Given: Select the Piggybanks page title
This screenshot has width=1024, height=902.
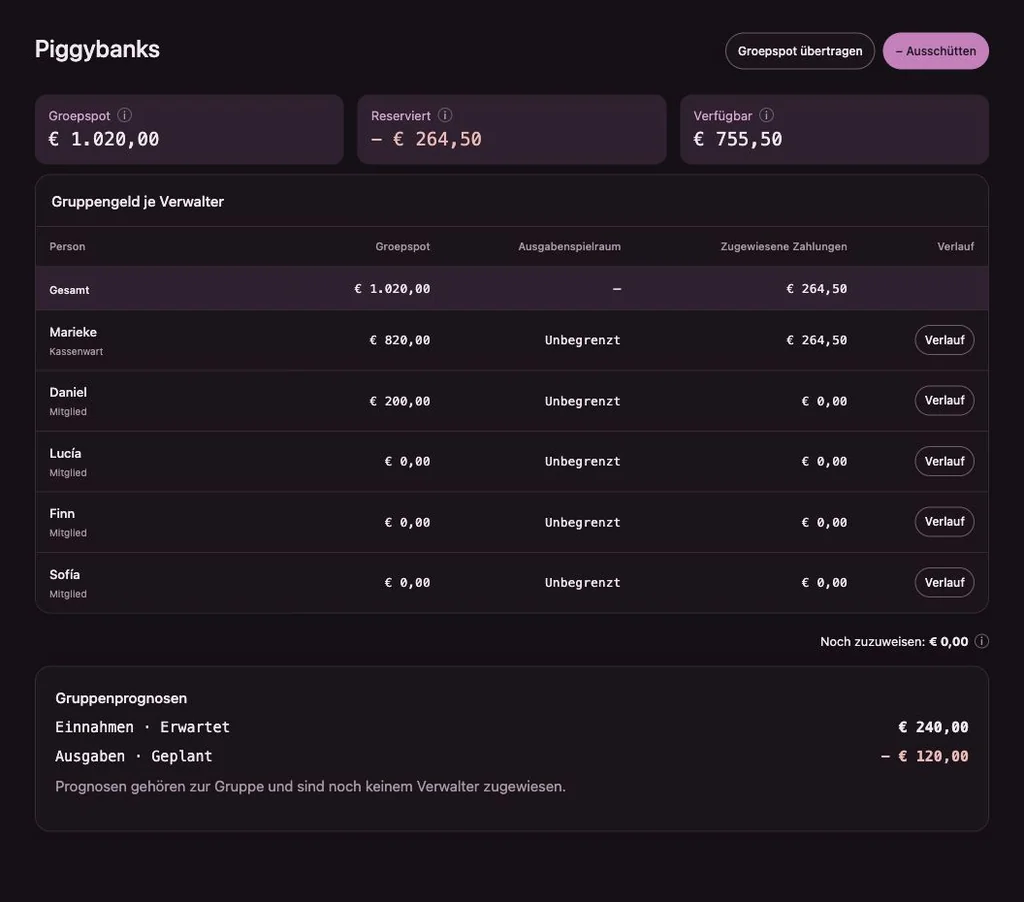Looking at the screenshot, I should coord(97,50).
